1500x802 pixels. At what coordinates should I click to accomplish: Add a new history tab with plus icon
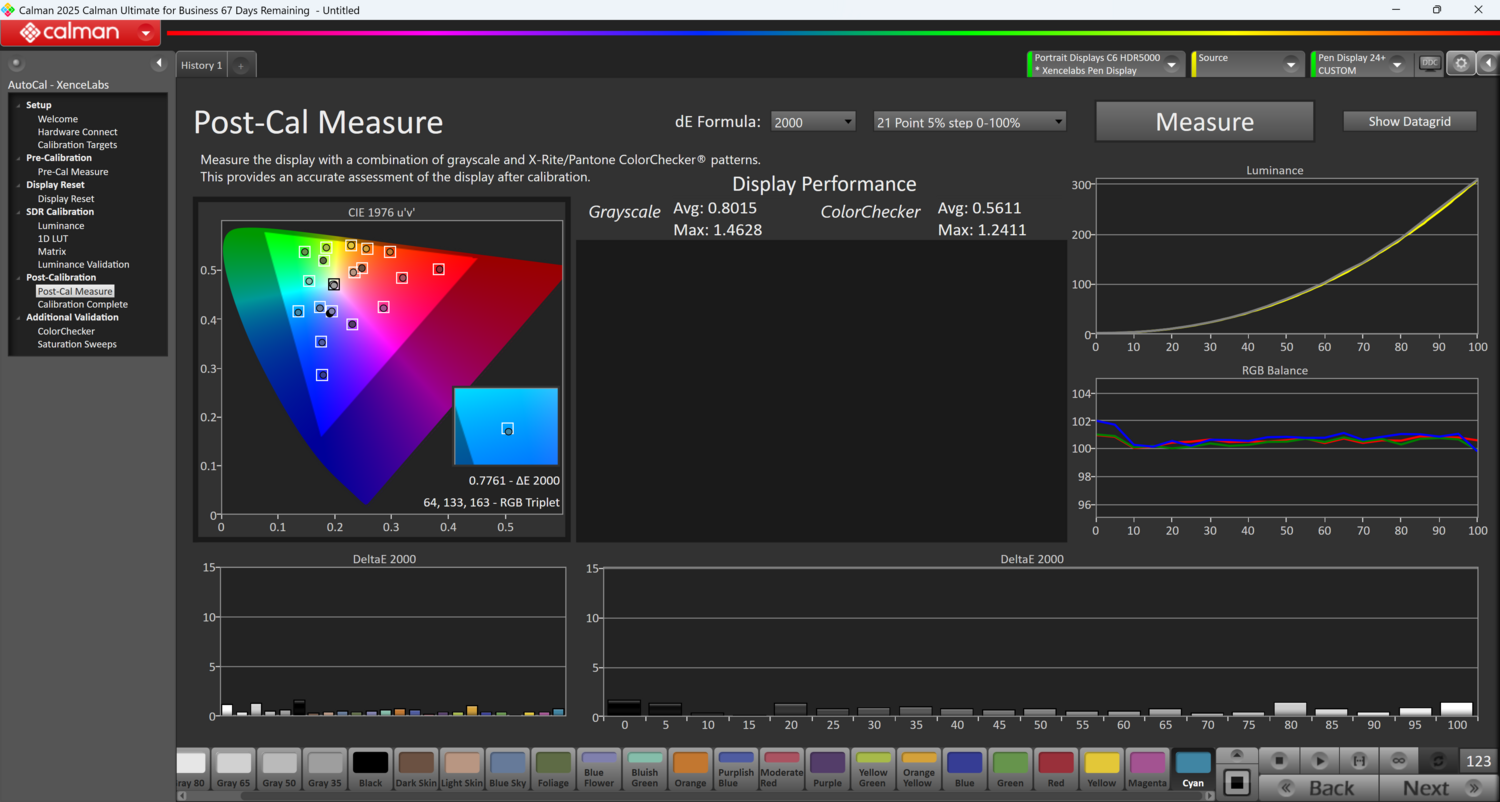click(241, 66)
